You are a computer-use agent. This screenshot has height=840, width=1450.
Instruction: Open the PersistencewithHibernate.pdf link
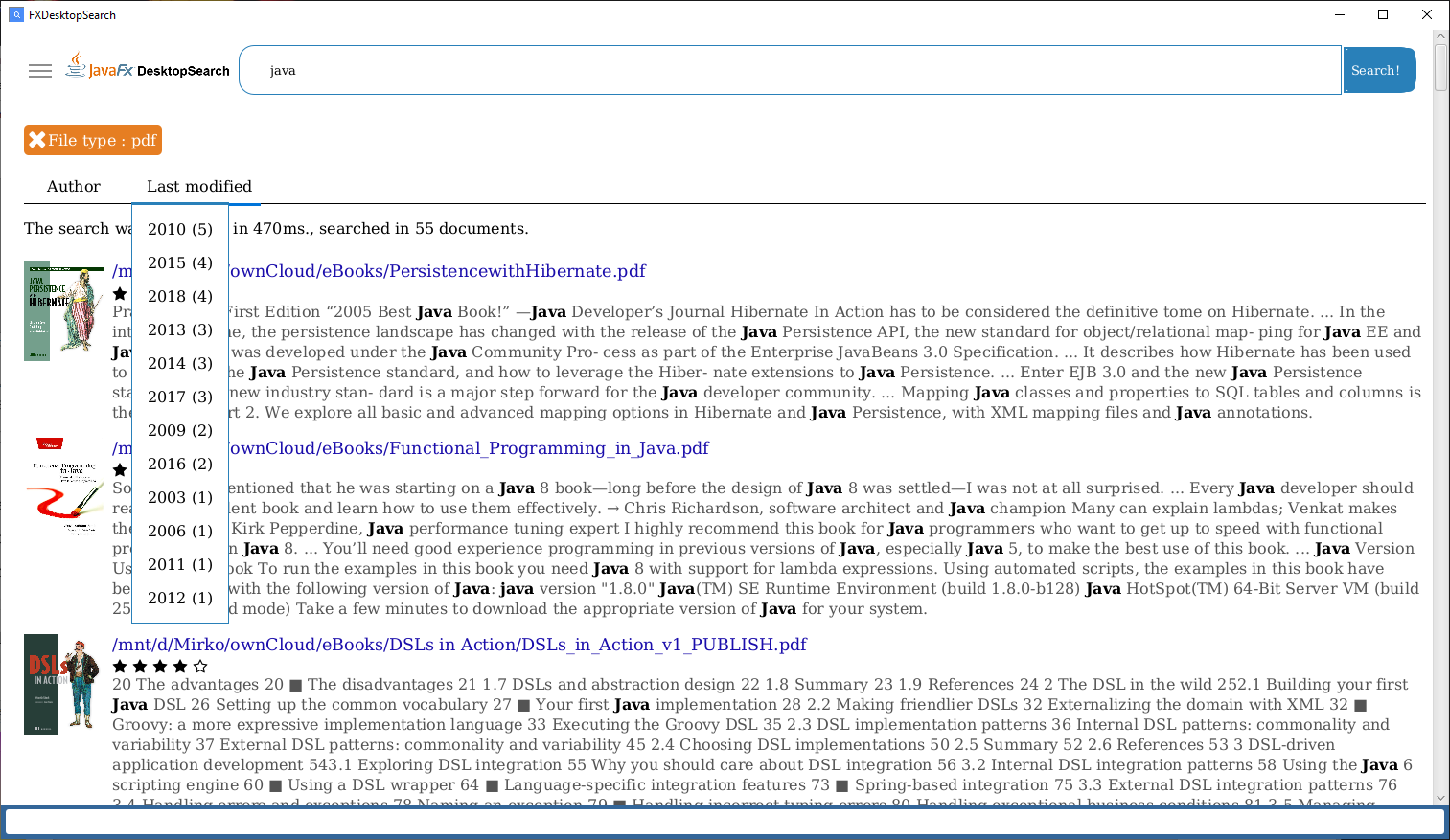(x=437, y=271)
